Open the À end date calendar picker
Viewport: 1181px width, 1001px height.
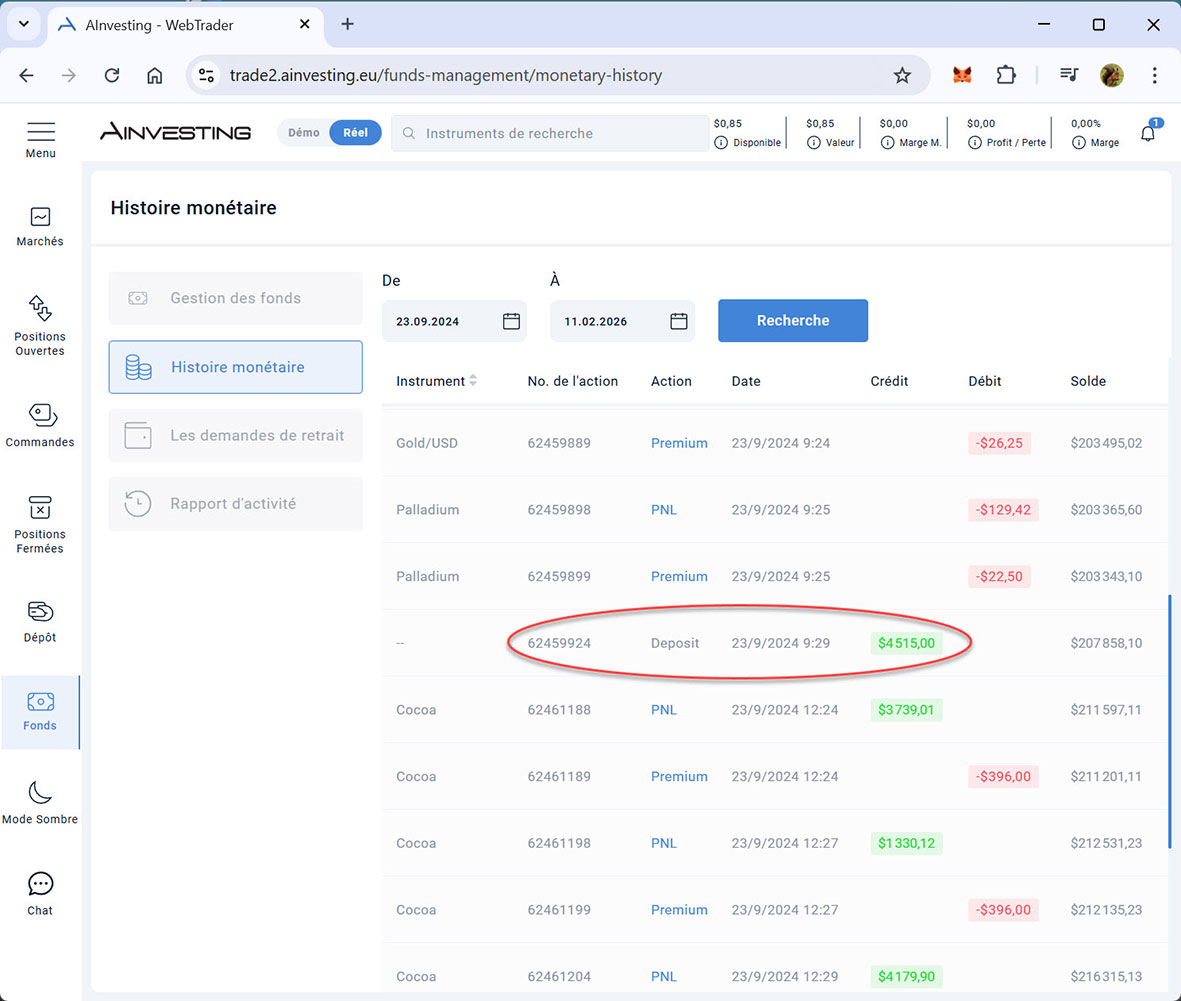click(679, 321)
